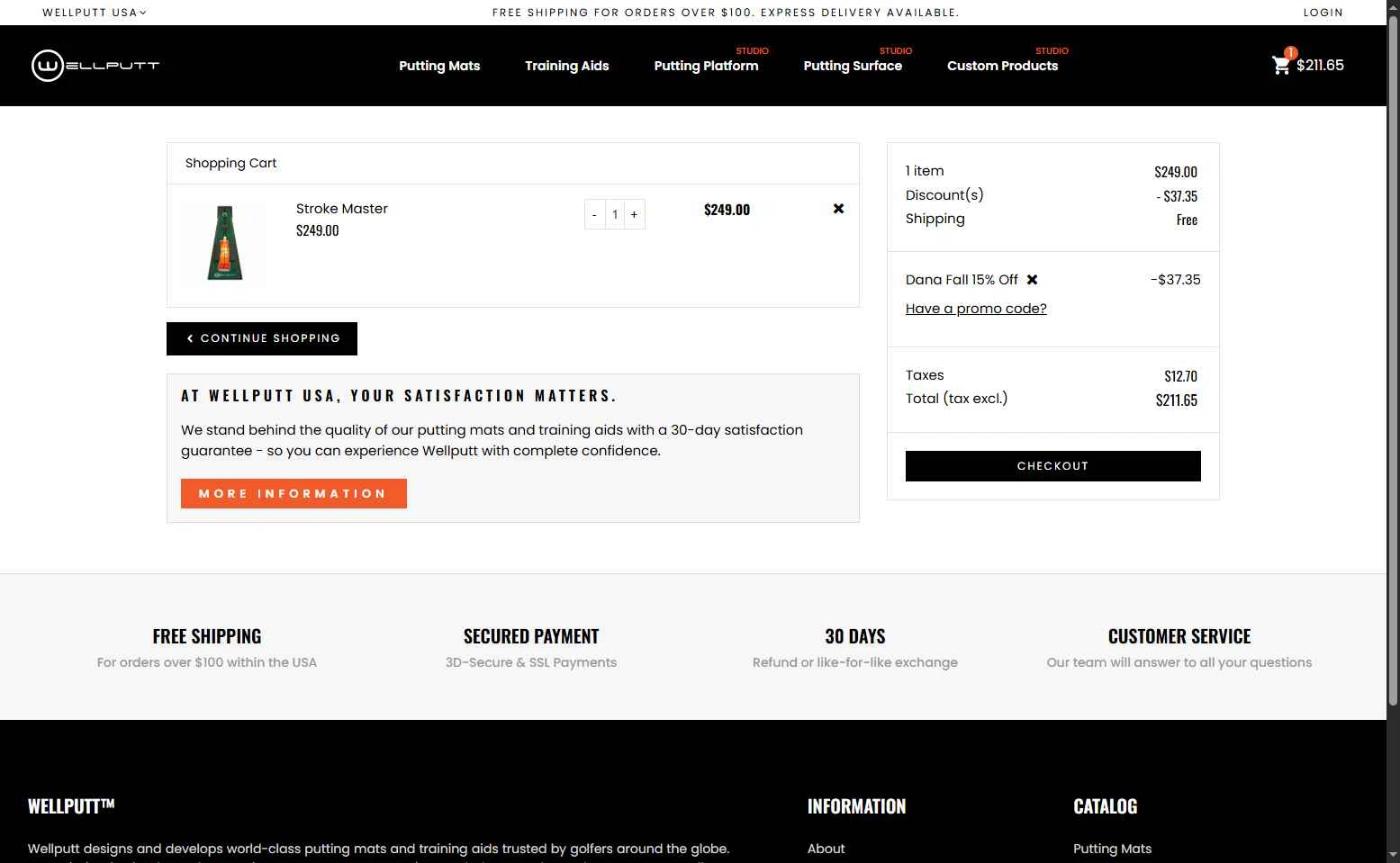Open the Custom Products studio menu
Image resolution: width=1400 pixels, height=863 pixels.
1002,66
